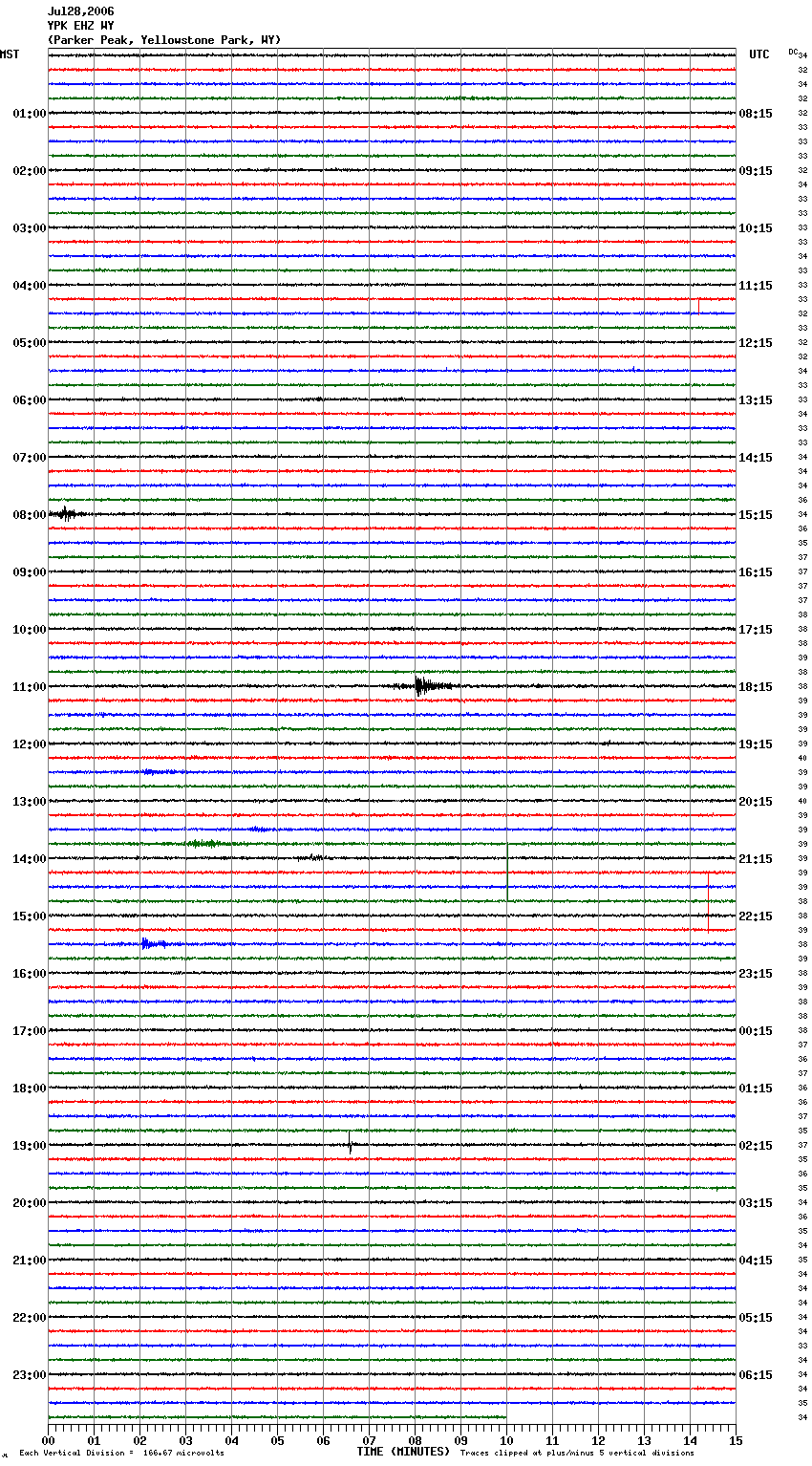Screen dimensions: 812x1466
Task: Click the DC column header at top right
Action: 793,52
